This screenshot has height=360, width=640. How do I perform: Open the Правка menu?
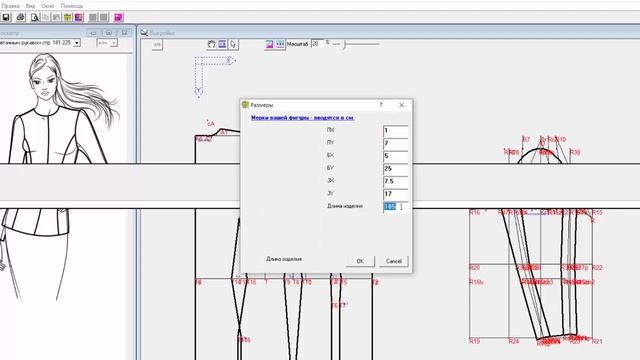[x=10, y=6]
